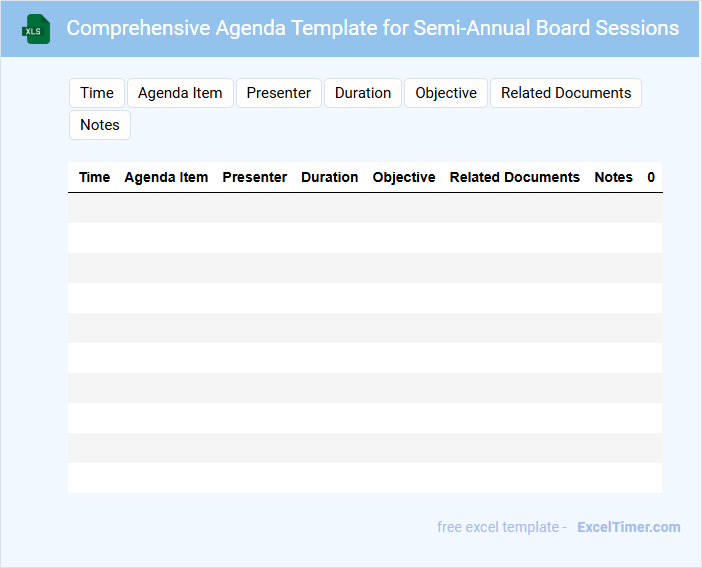
Task: Click the Time column header
Action: tap(95, 177)
